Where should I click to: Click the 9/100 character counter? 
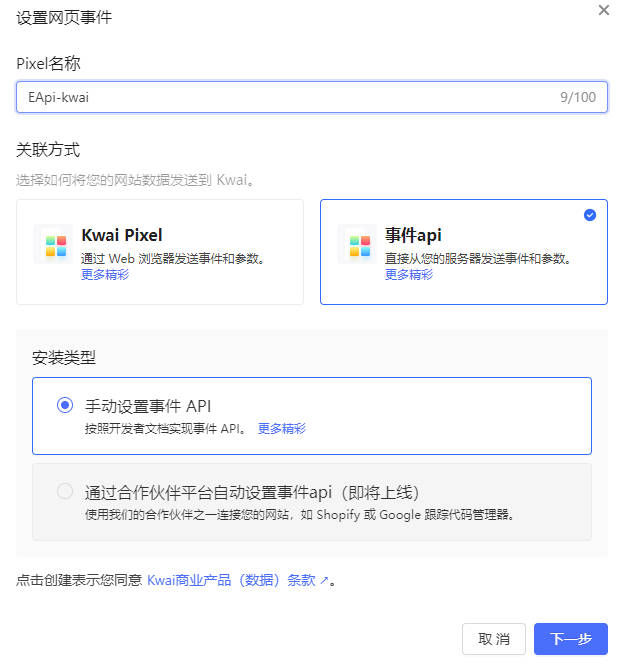click(x=578, y=97)
